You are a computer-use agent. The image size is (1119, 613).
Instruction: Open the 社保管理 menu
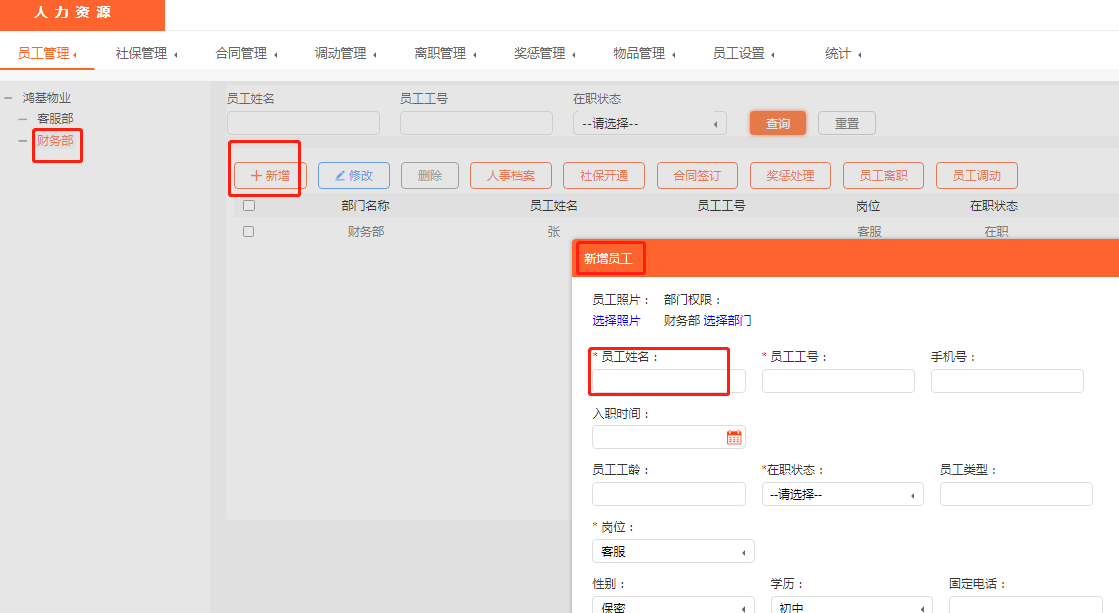(146, 54)
